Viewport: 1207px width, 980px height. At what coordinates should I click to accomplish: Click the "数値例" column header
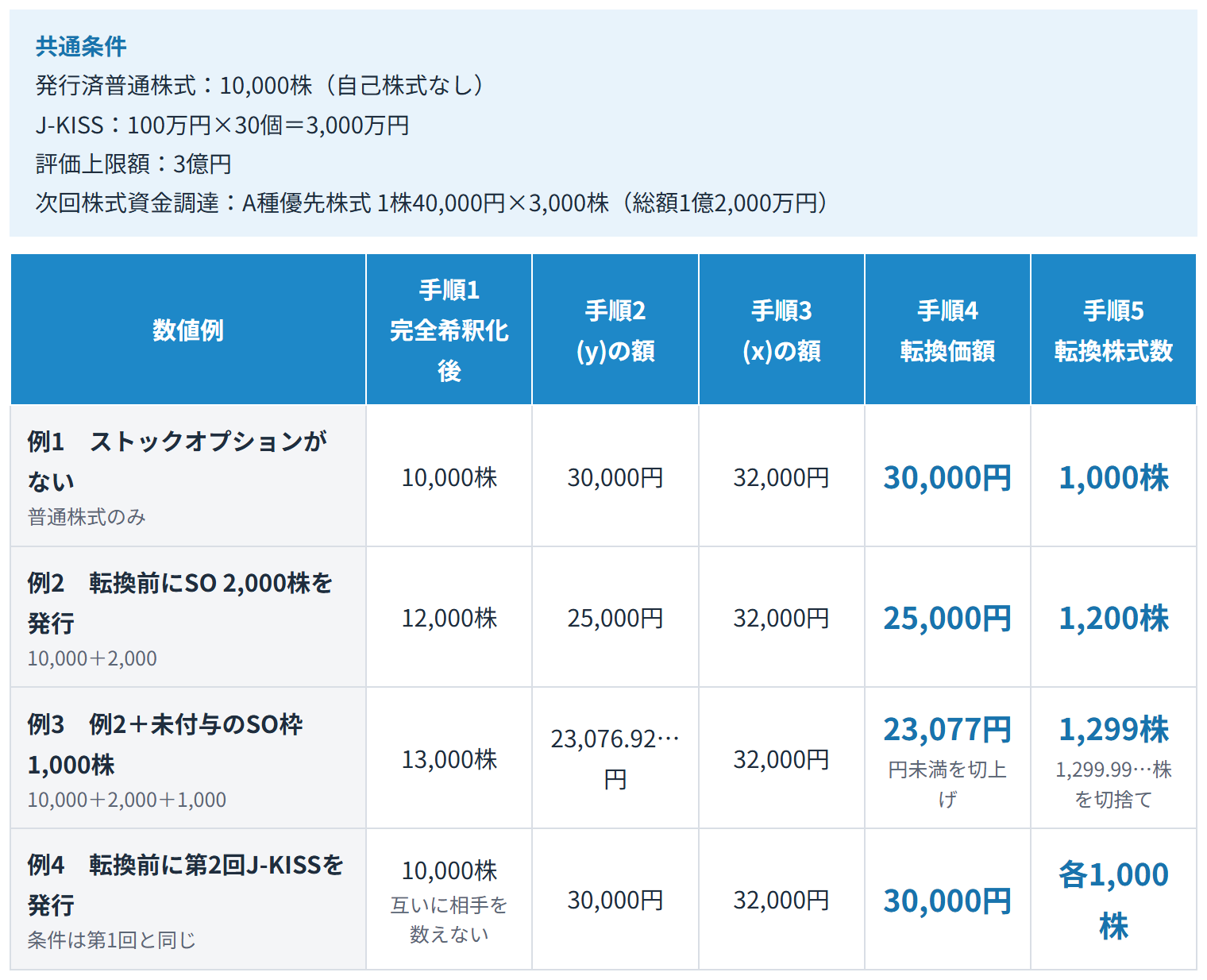coord(188,330)
